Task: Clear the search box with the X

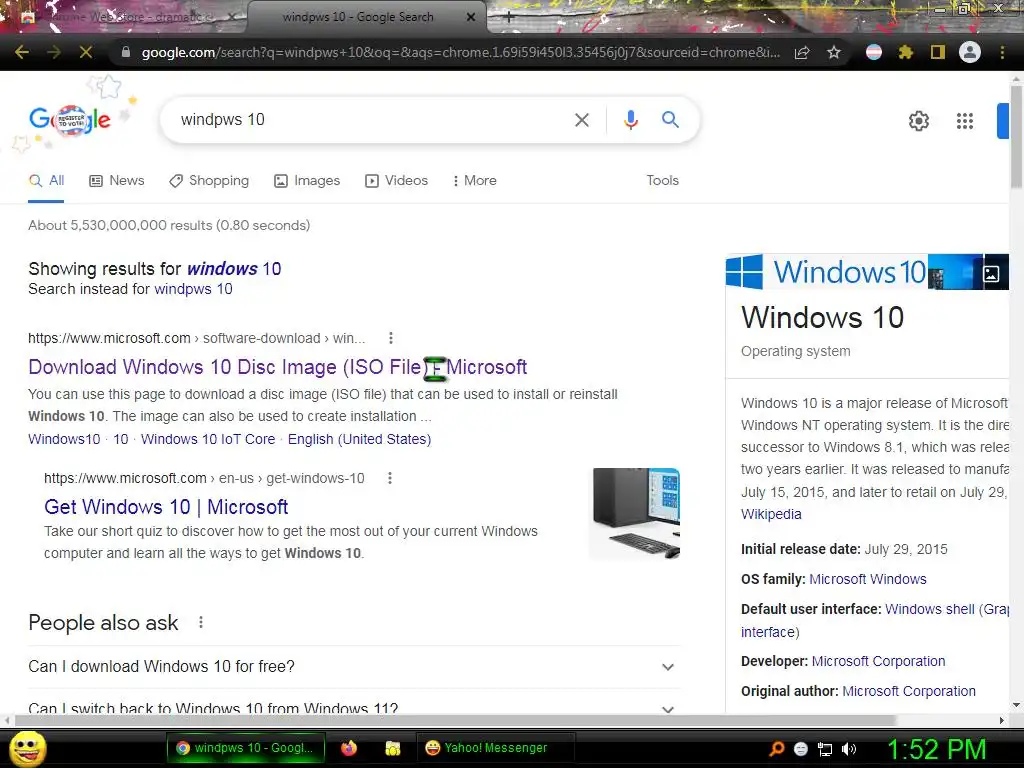Action: (x=582, y=120)
